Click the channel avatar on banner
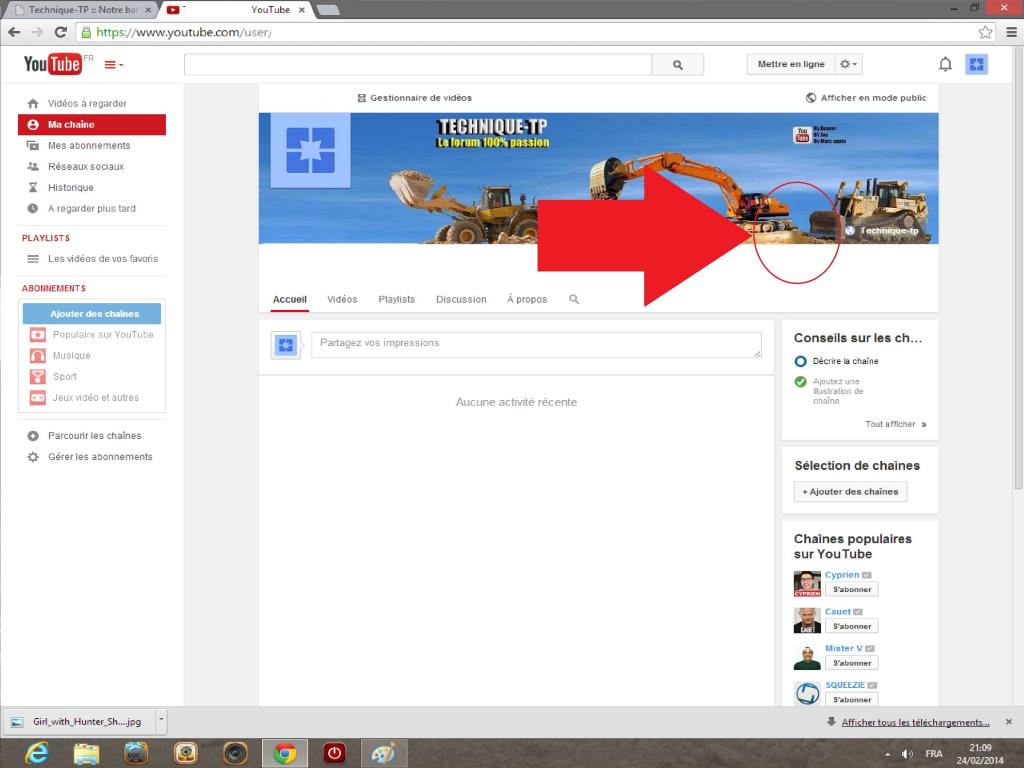 (310, 150)
